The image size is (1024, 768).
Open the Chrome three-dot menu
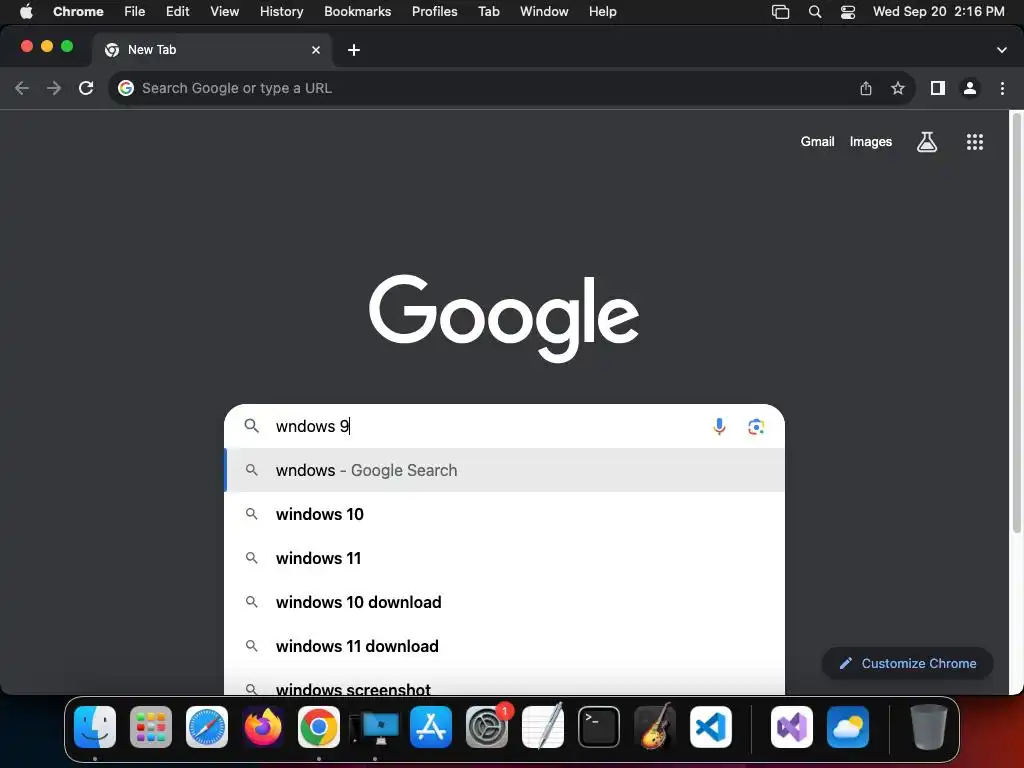click(x=1002, y=88)
